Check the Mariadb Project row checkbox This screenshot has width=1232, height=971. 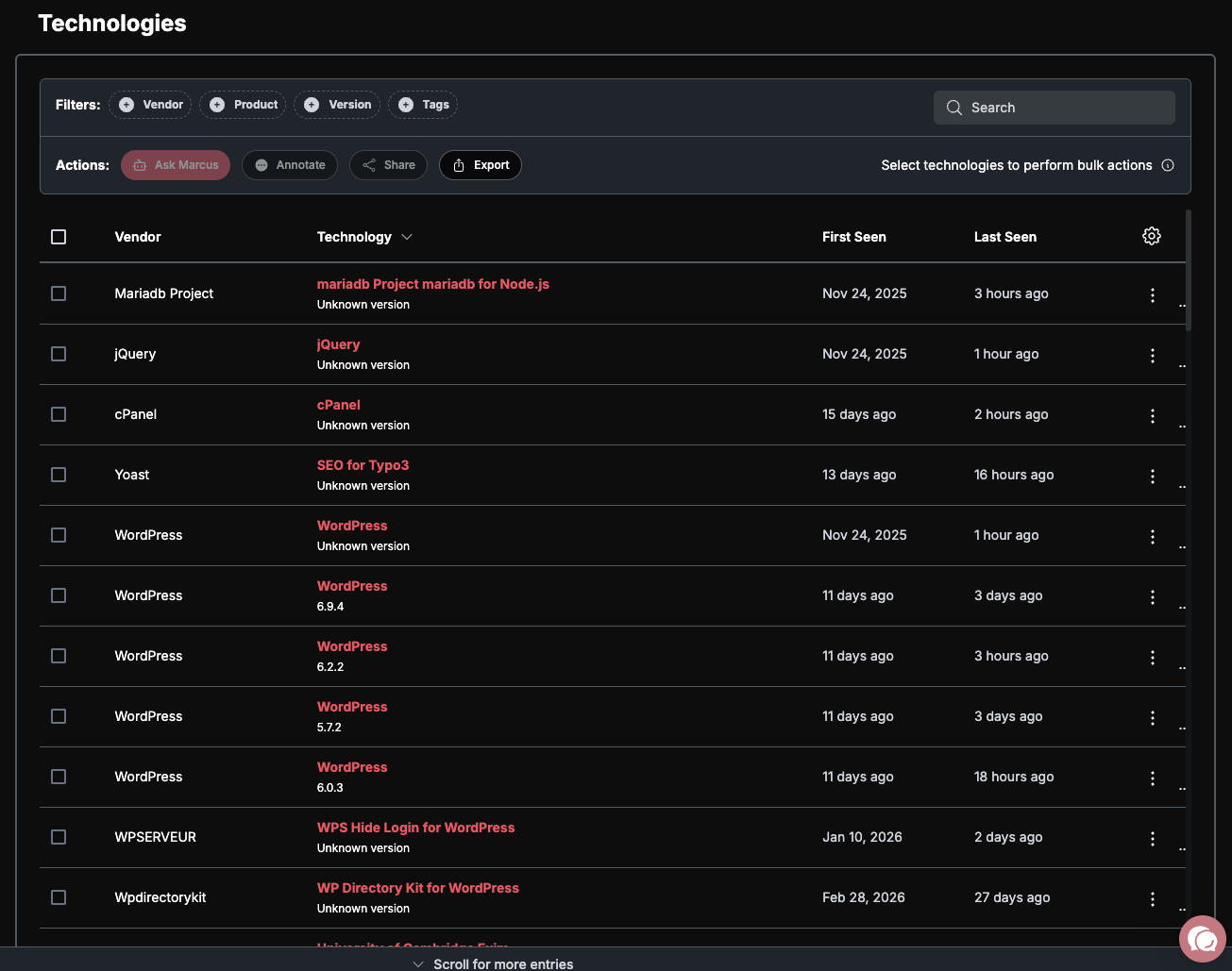tap(59, 293)
